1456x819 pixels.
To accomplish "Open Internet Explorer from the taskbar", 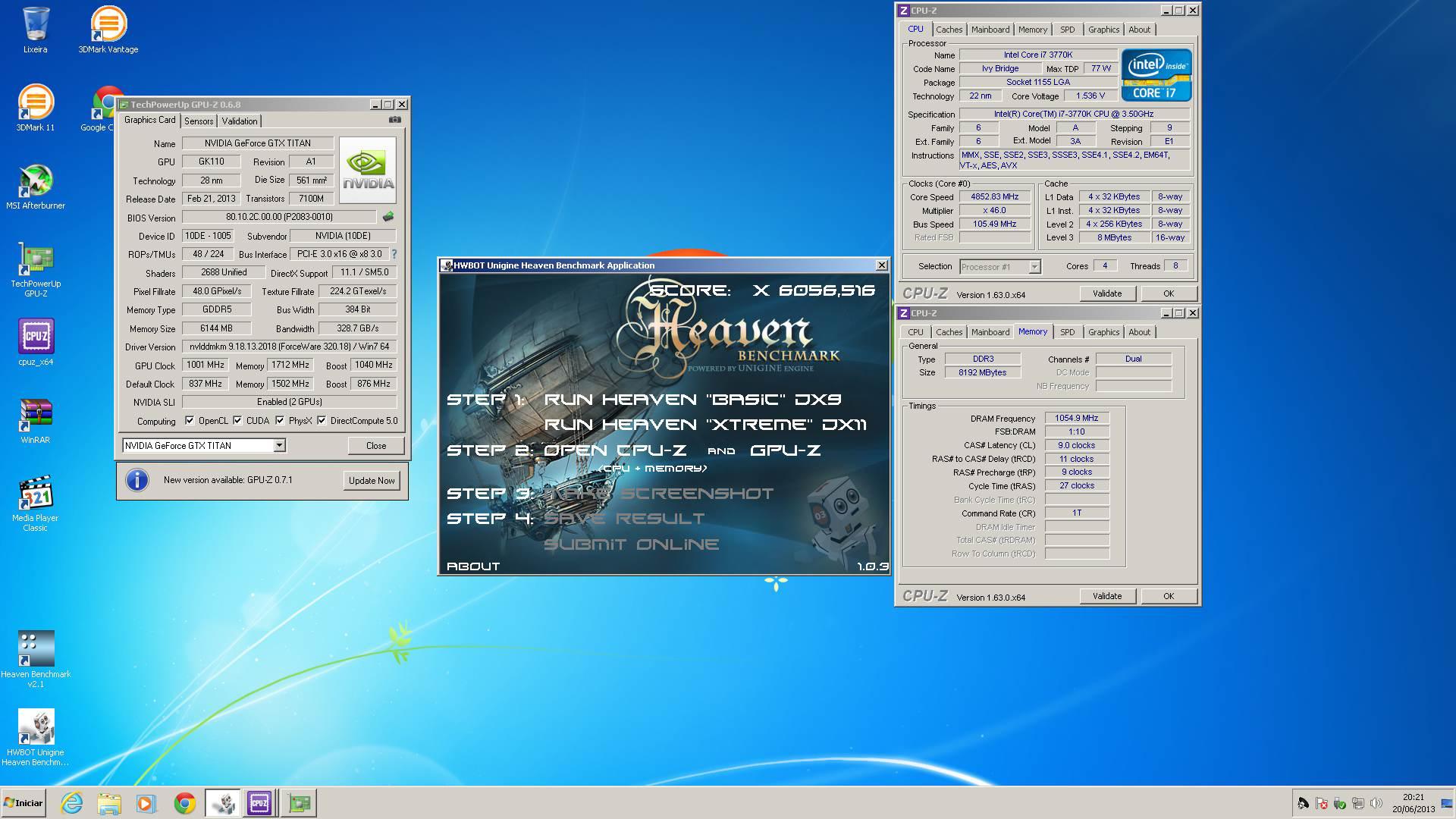I will [72, 803].
